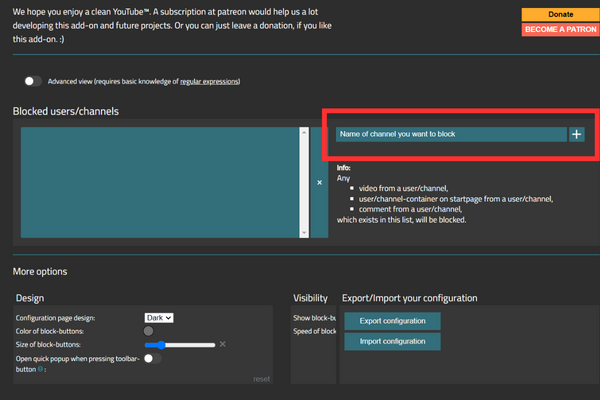Enable open quick popup toggle
The width and height of the screenshot is (600, 400).
tap(152, 358)
